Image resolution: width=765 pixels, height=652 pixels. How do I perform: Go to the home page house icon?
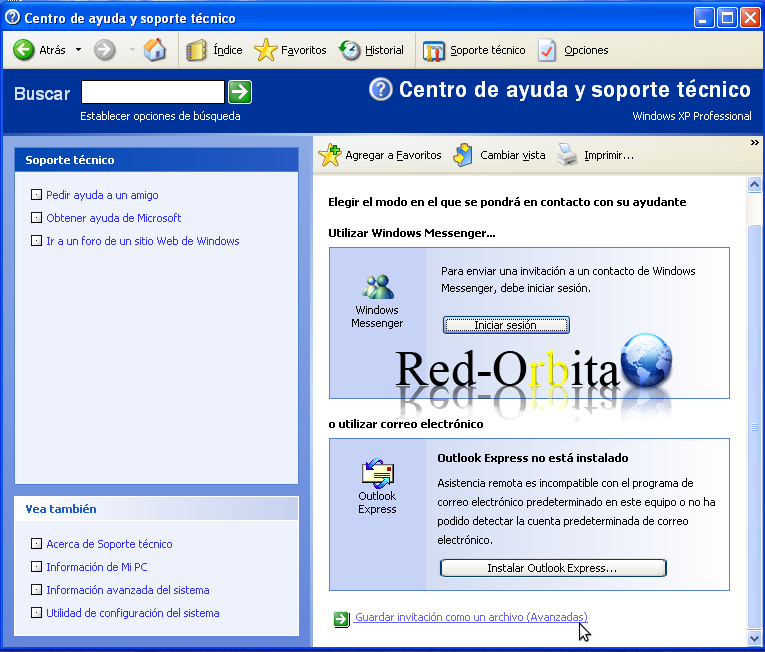click(x=155, y=50)
